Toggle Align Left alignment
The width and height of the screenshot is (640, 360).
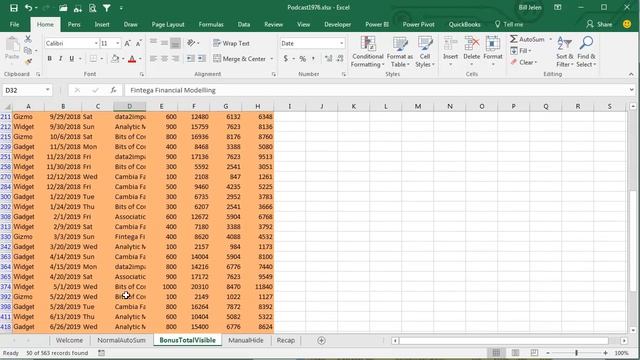[x=153, y=59]
